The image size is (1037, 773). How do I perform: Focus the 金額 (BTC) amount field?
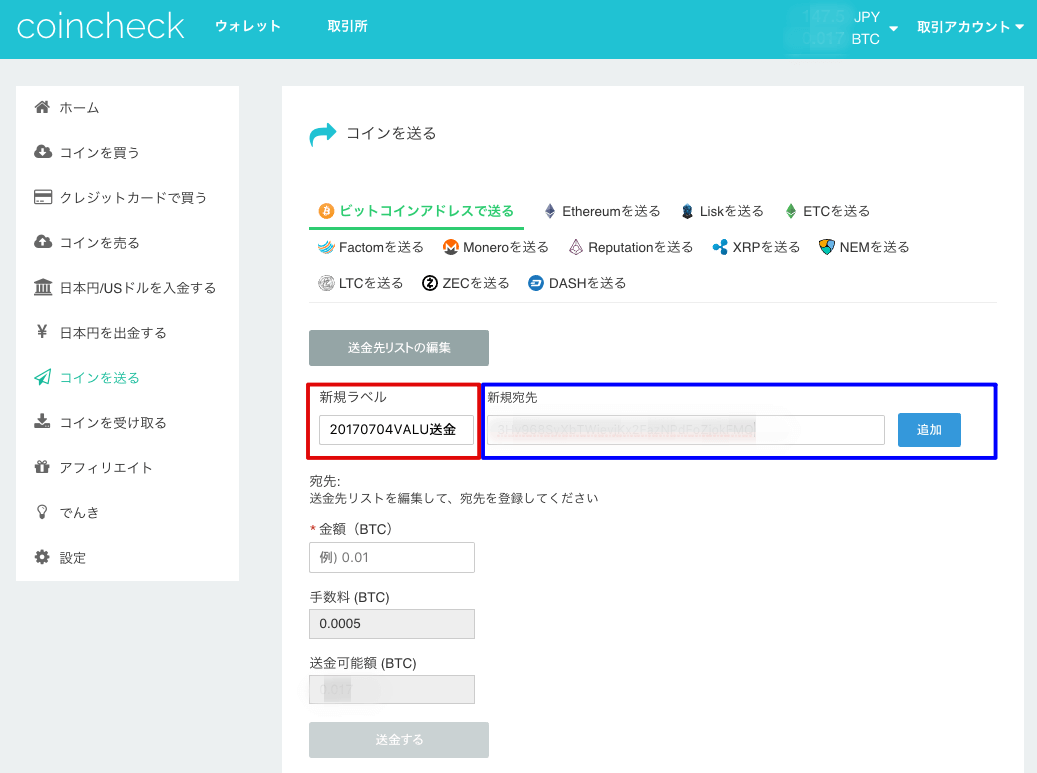[x=392, y=557]
